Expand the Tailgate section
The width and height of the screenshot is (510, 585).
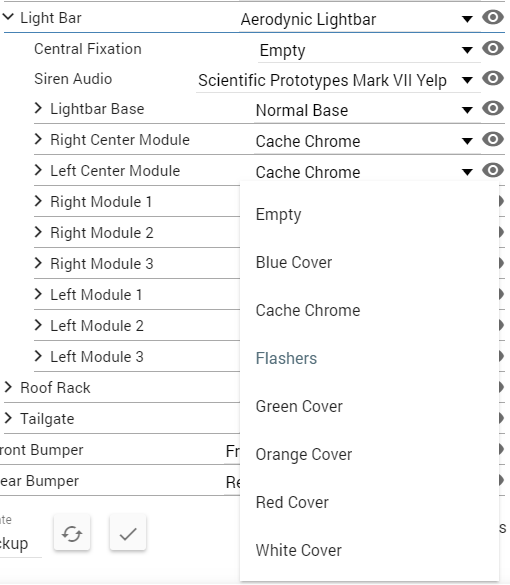(x=8, y=419)
